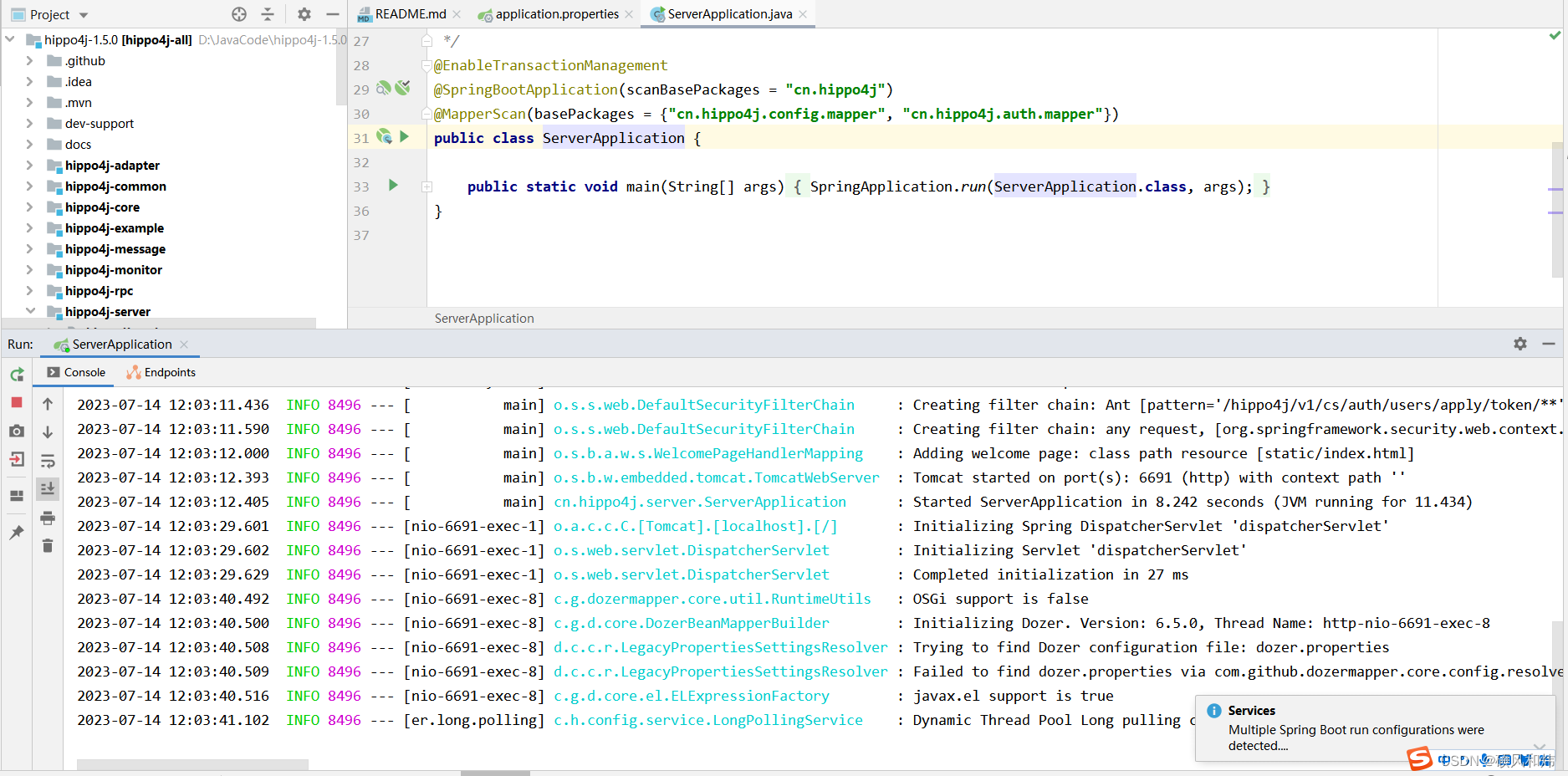Click the camera thread dump icon
This screenshot has height=776, width=1568.
click(x=17, y=431)
